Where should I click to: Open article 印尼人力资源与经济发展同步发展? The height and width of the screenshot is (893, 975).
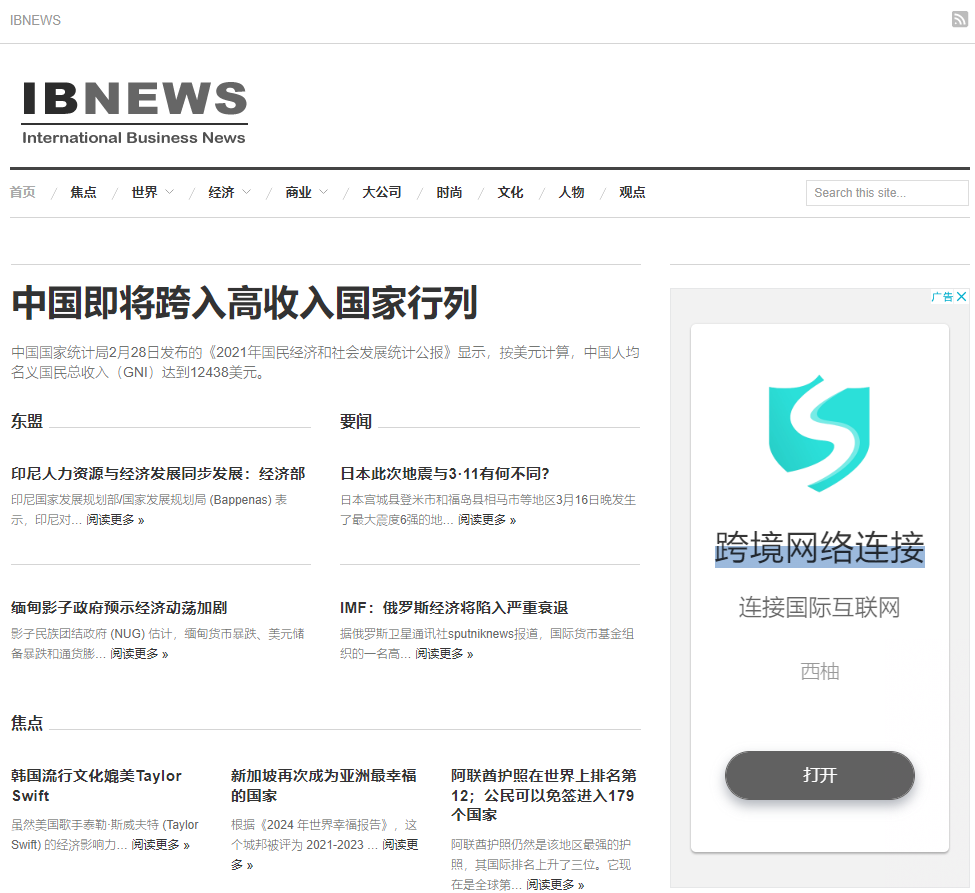(158, 473)
